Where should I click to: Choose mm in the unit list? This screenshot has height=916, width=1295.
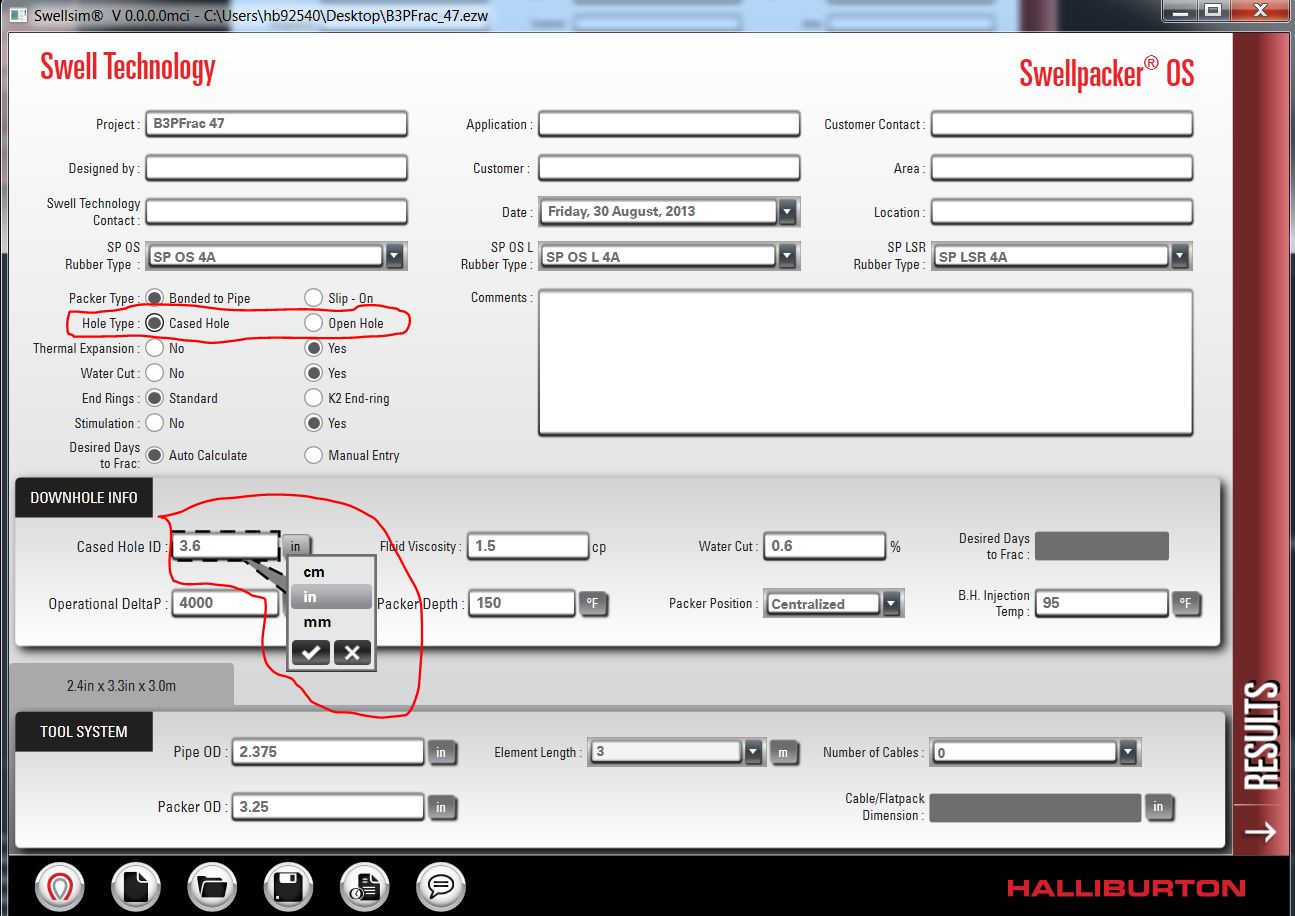[330, 622]
